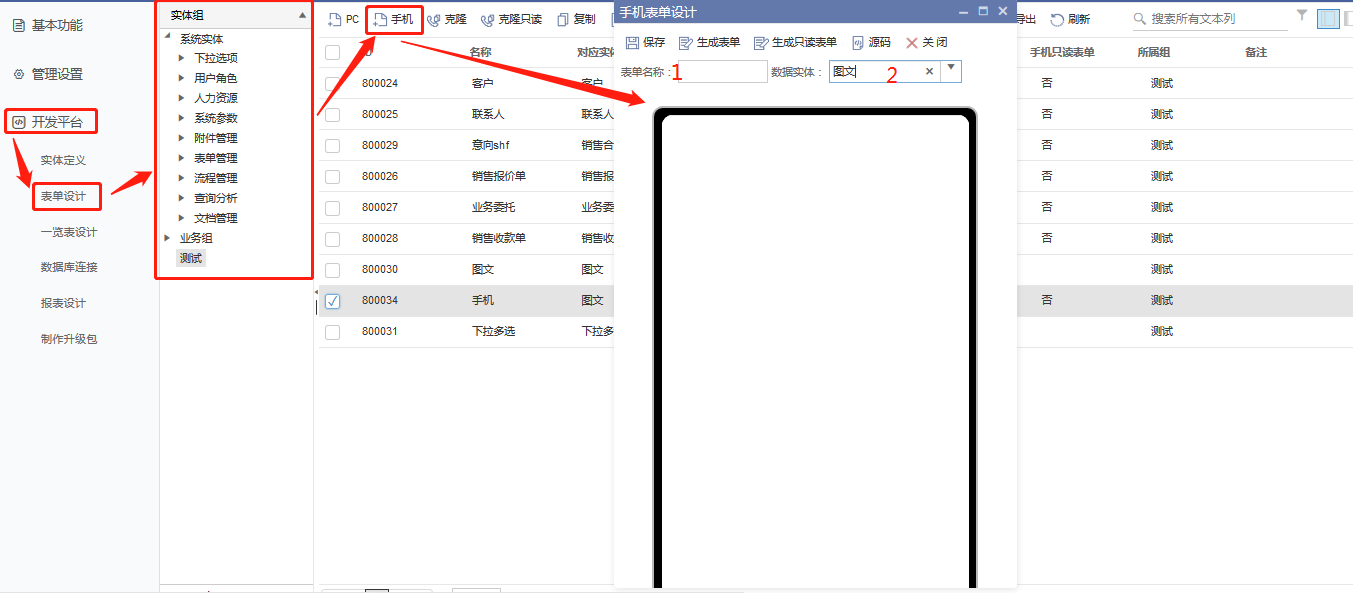Clear the 数据实体 field with X icon
Screen dimensions: 1353x593
929,71
